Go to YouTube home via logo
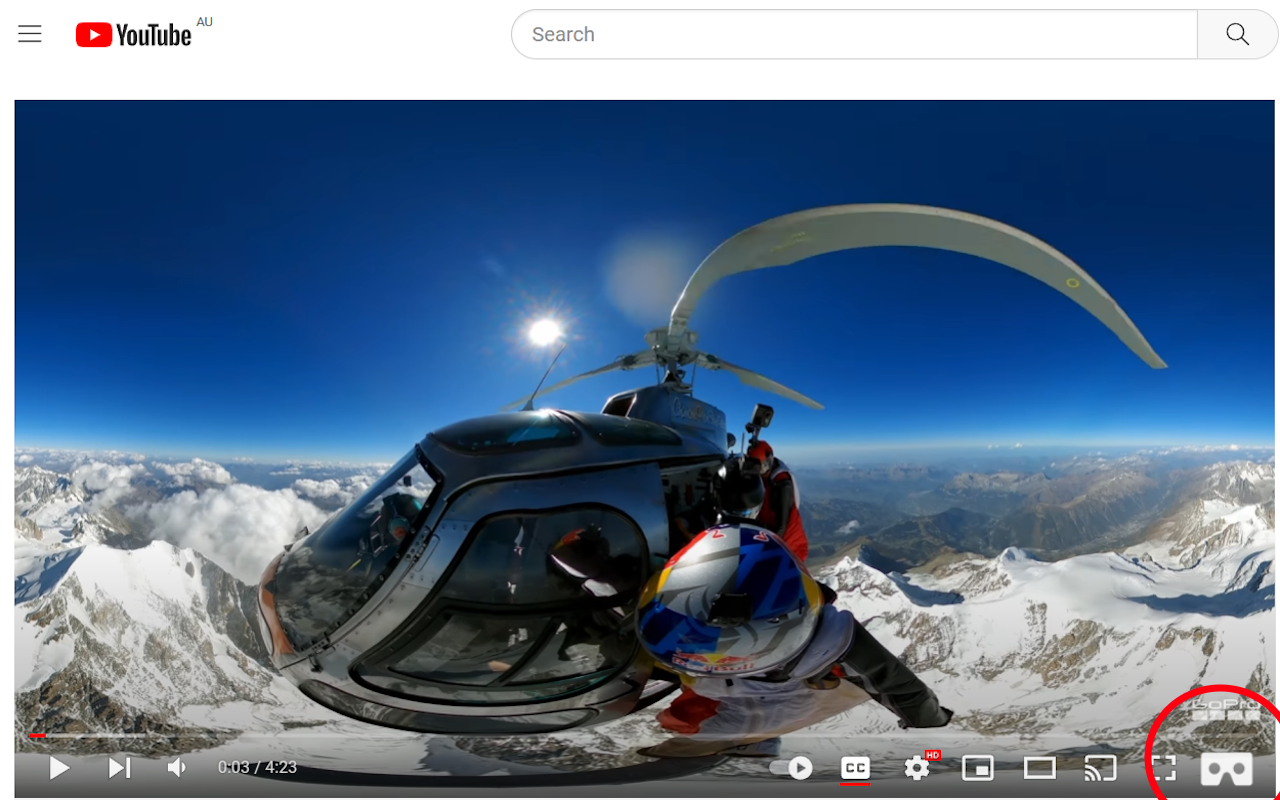Image resolution: width=1280 pixels, height=800 pixels. tap(133, 35)
